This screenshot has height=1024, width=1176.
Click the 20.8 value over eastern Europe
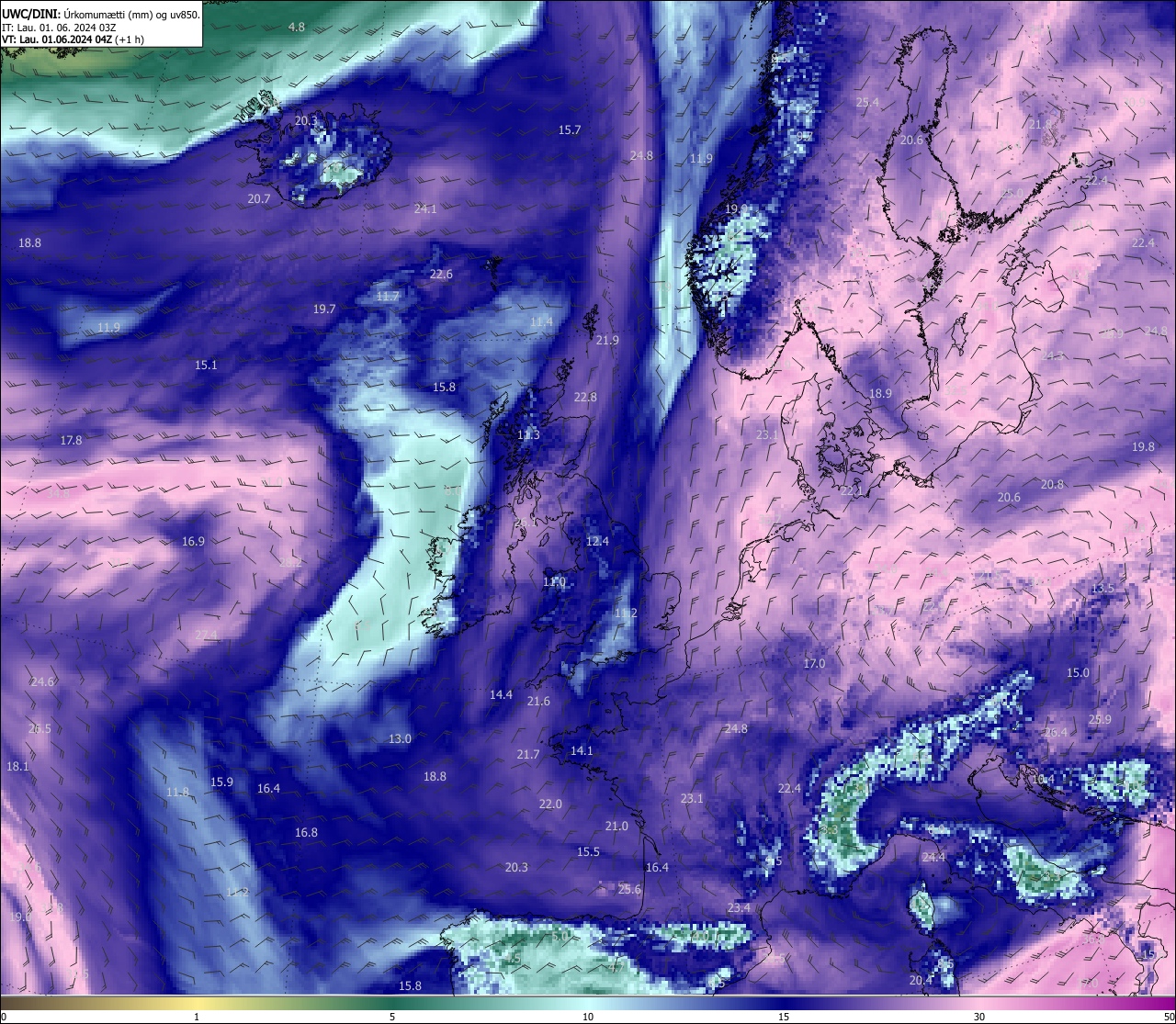1052,485
